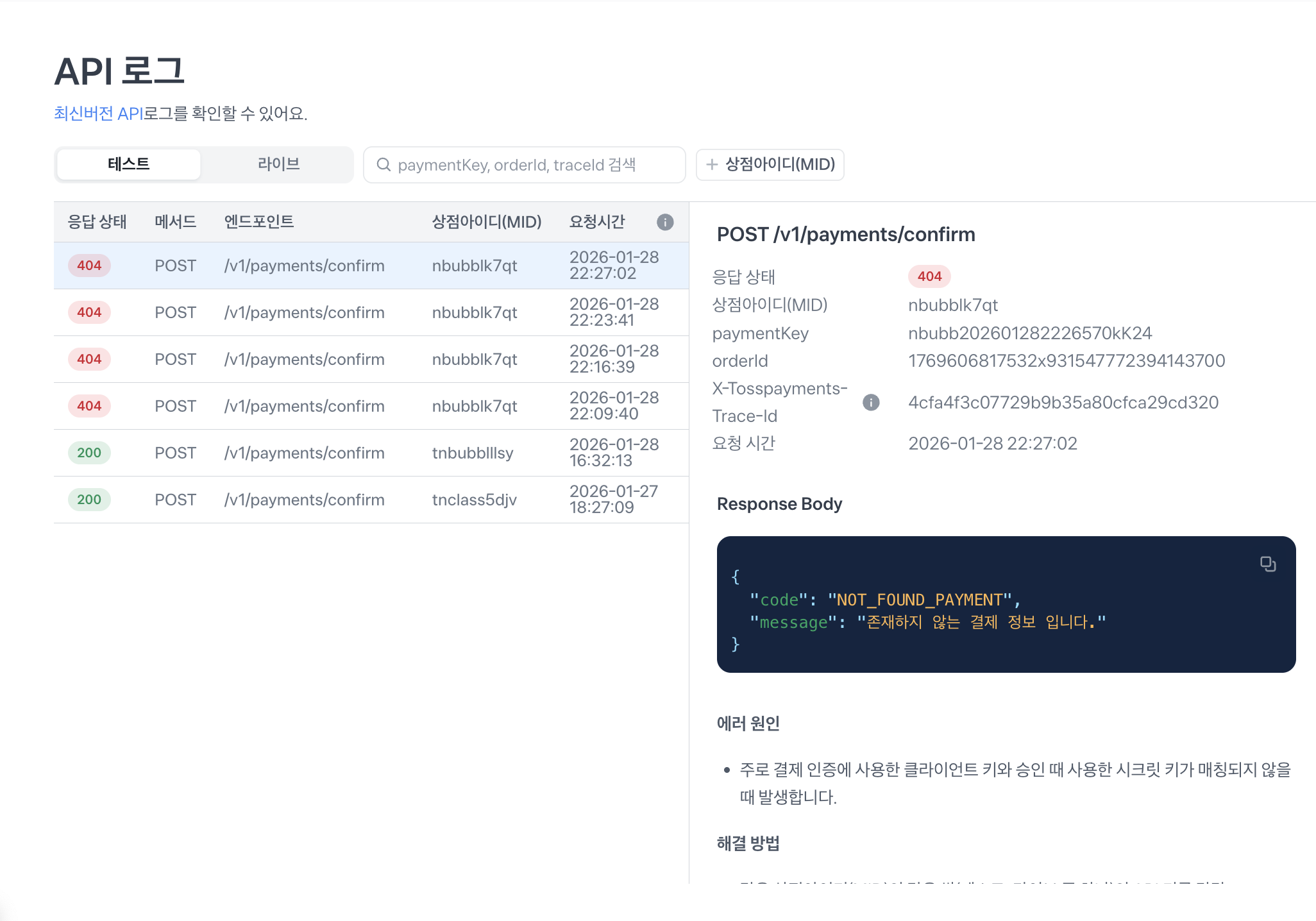Viewport: 1316px width, 921px height.
Task: Click the 404 badge in detail panel
Action: point(929,276)
